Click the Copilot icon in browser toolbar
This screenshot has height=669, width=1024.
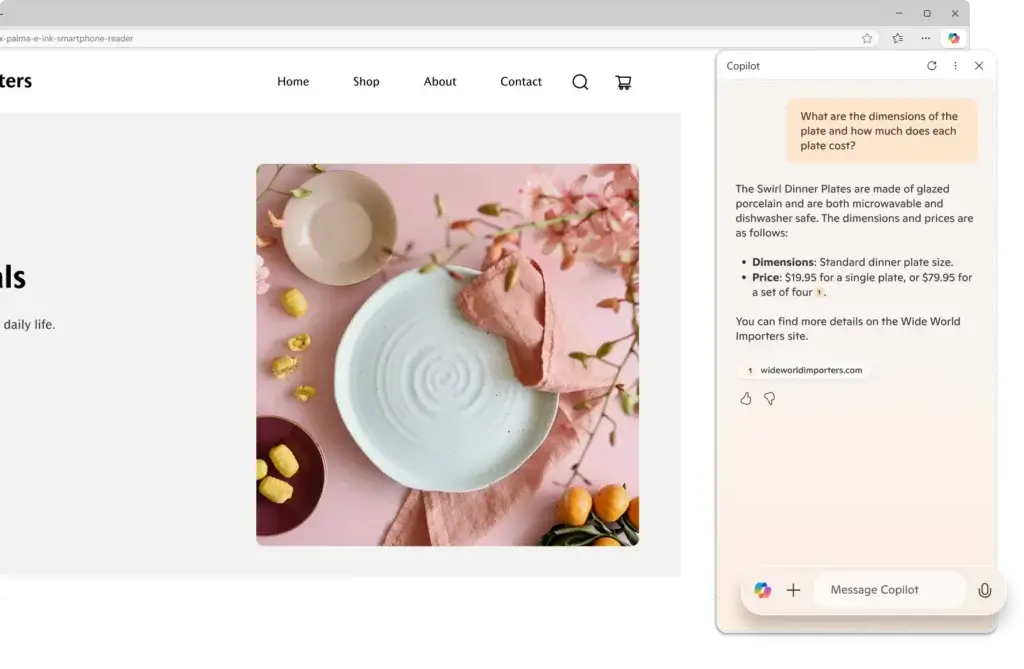click(x=953, y=39)
